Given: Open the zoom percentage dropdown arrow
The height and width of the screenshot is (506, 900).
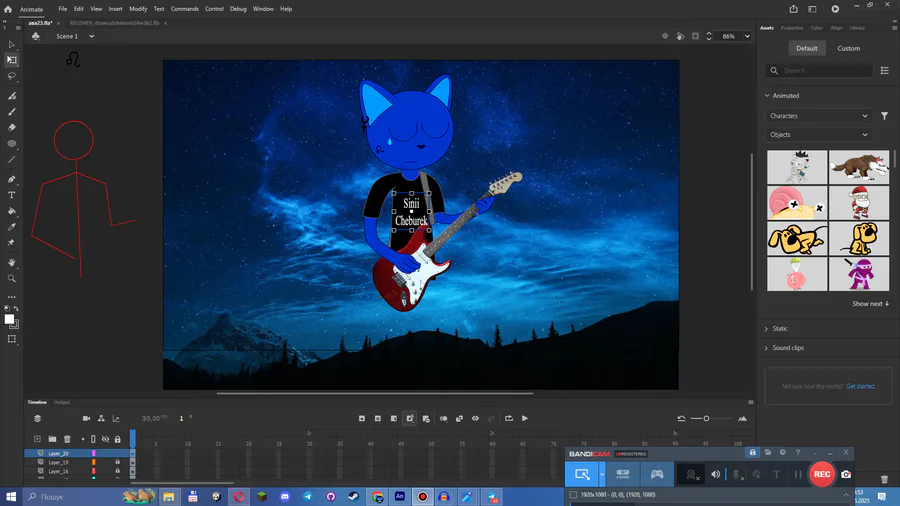Looking at the screenshot, I should (x=747, y=36).
